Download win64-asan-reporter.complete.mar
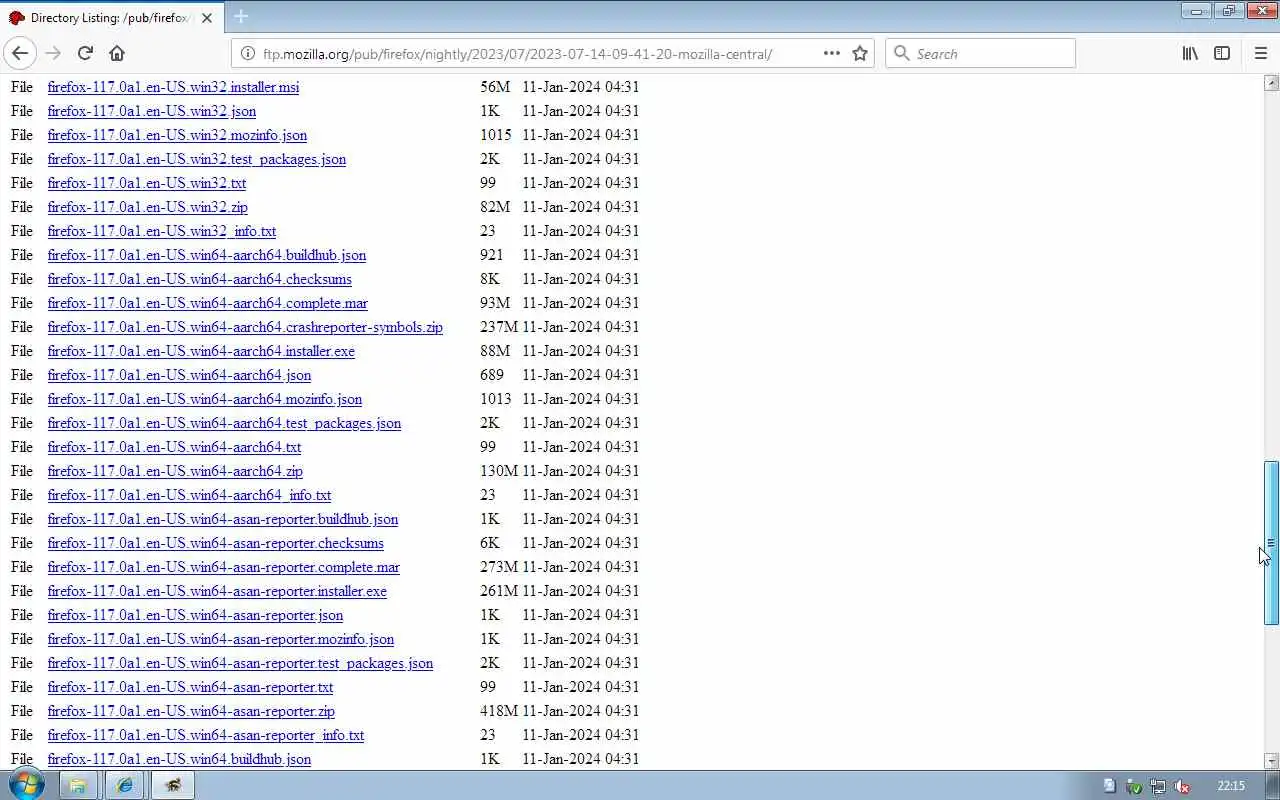The image size is (1280, 800). [x=224, y=567]
